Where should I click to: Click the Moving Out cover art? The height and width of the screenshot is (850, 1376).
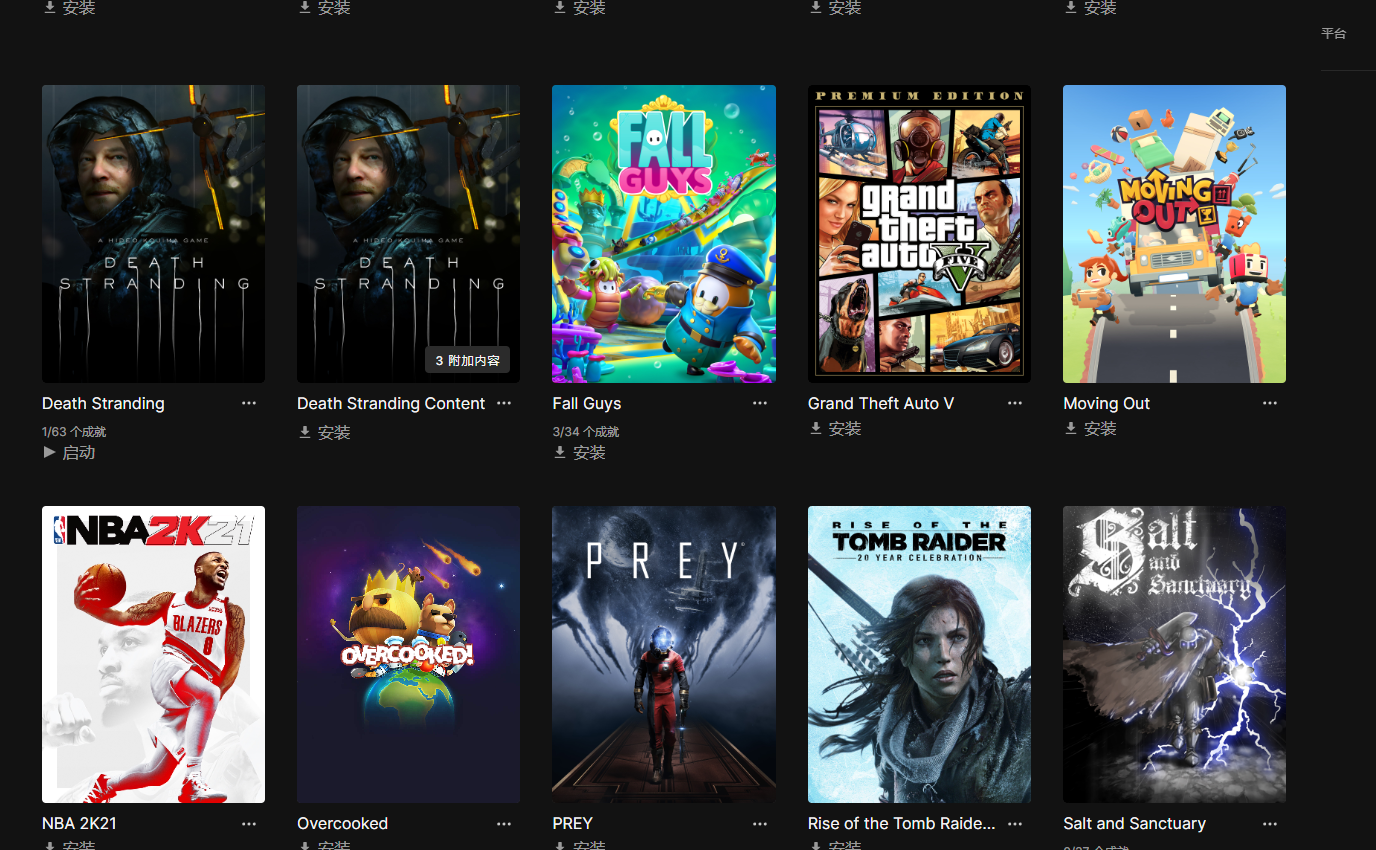pos(1174,234)
